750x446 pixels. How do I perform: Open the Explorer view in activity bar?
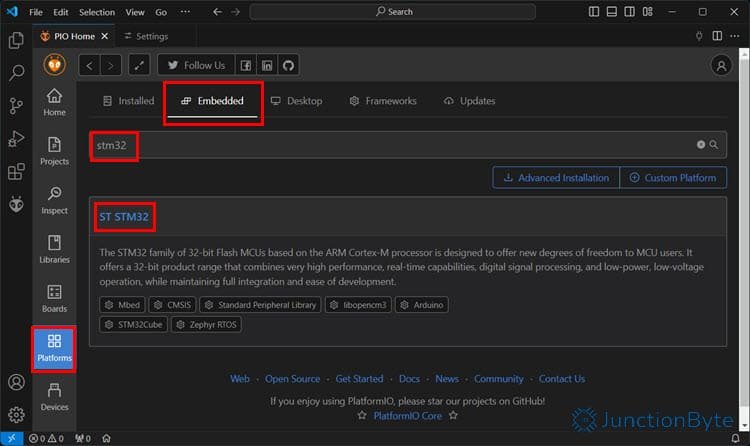[x=16, y=40]
